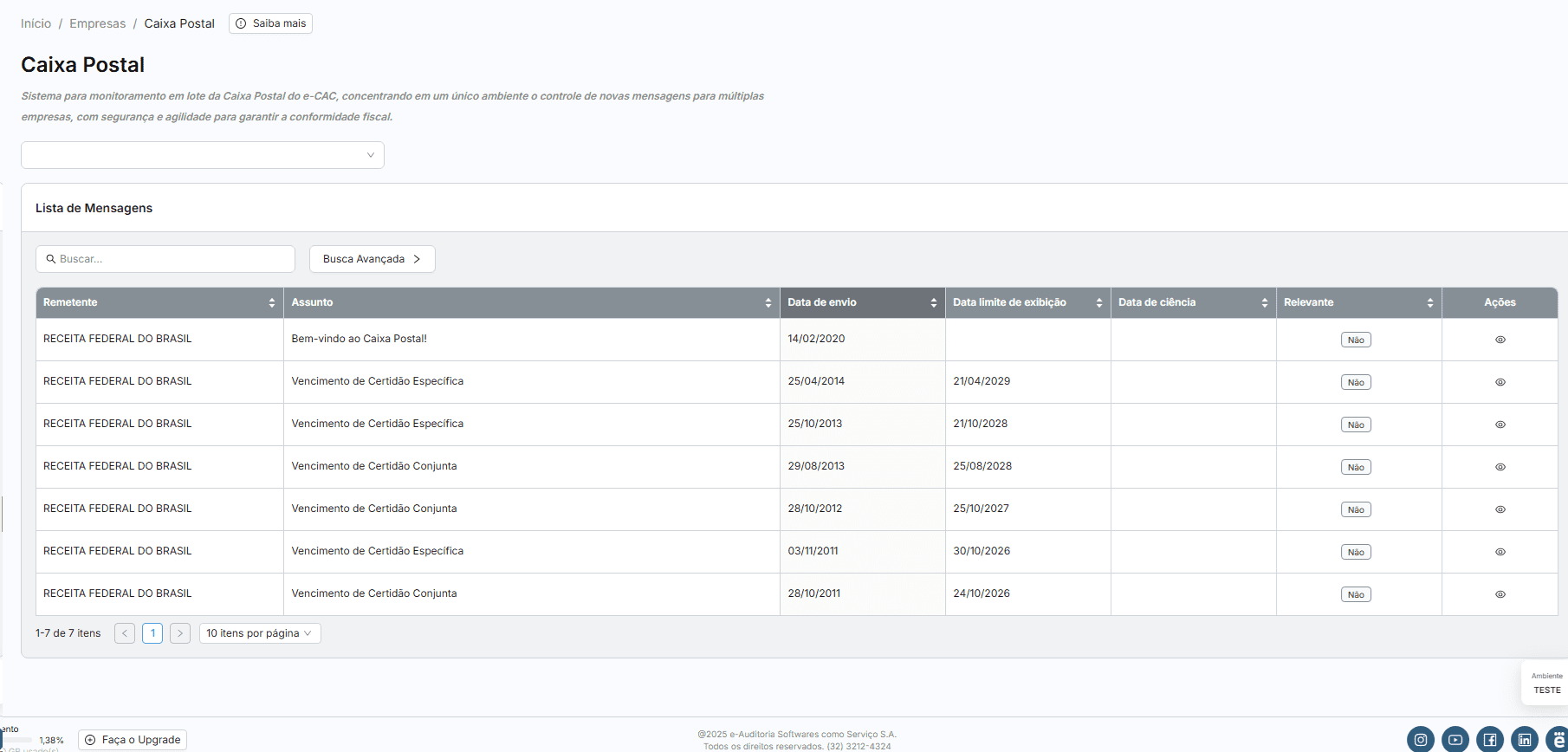Select limit date cell 21/04/2029

[x=1028, y=381]
